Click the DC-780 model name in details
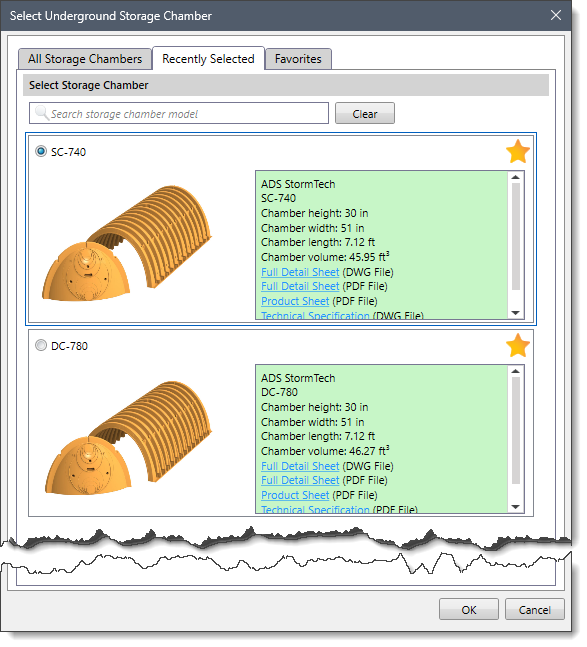The width and height of the screenshot is (587, 647). tap(279, 392)
